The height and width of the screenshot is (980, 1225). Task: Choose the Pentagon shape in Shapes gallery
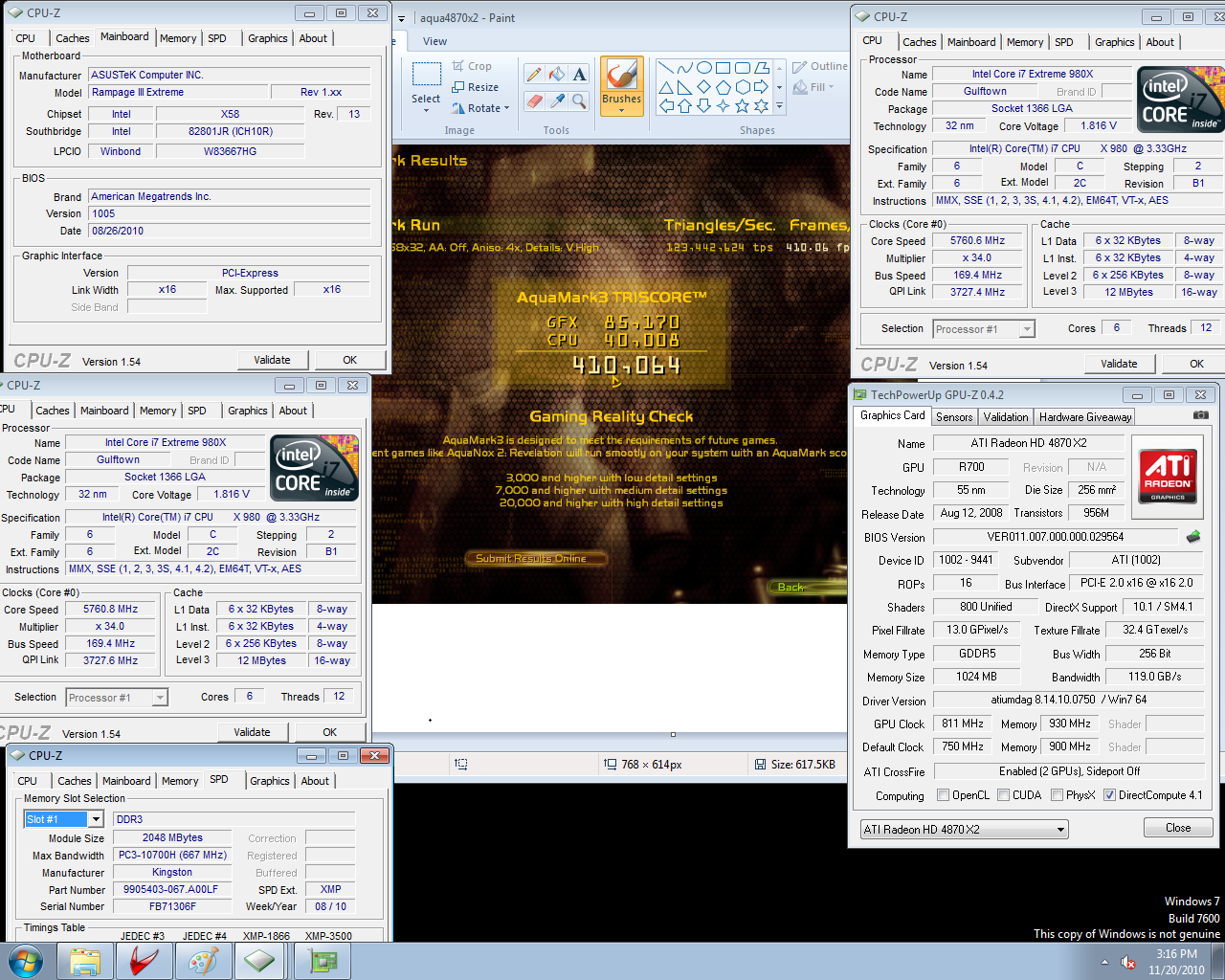[x=723, y=87]
